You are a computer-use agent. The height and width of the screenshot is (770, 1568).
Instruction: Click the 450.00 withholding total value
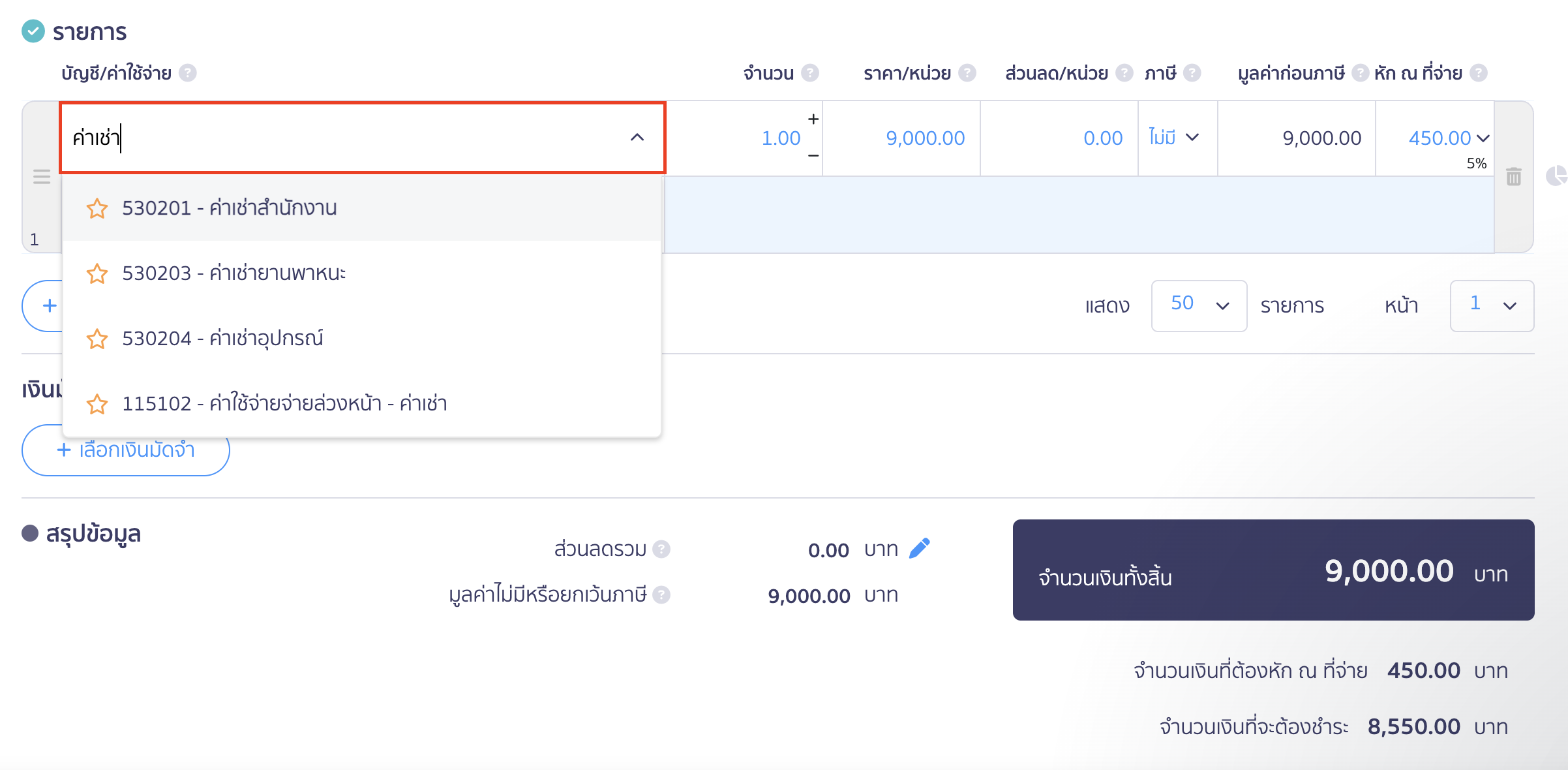(1423, 670)
